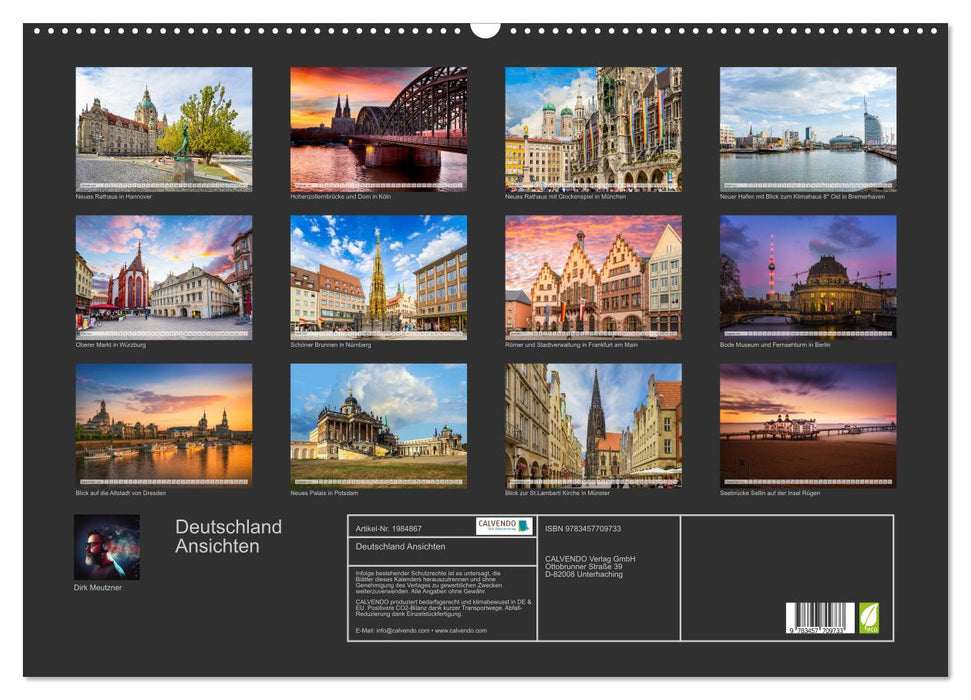Select the Blick auf die Altstadt von Dresden caption
Viewport: 971px width, 700px height.
[120, 491]
